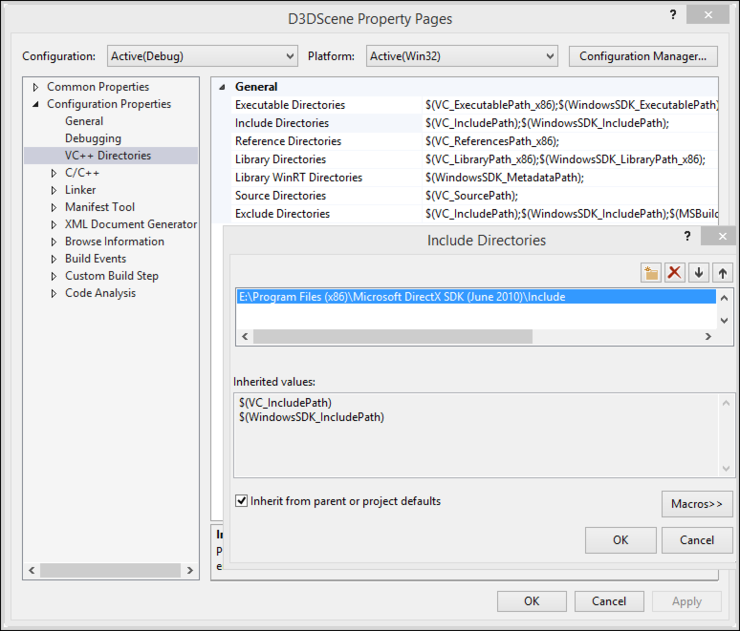740x631 pixels.
Task: Toggle Inherit from parent or project defaults
Action: tap(241, 501)
